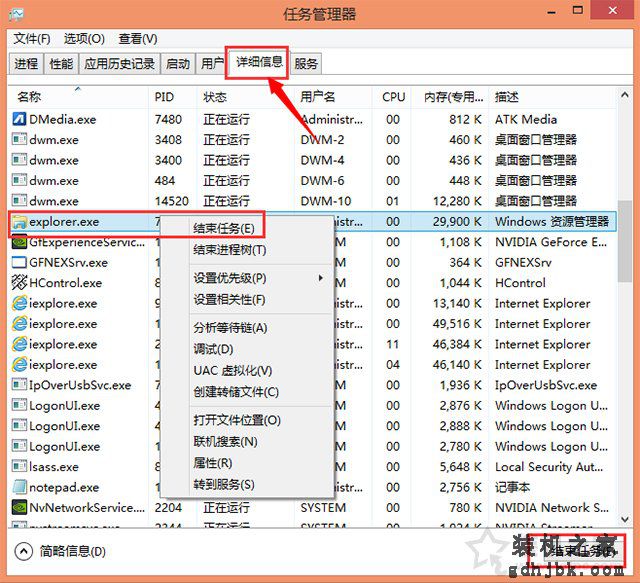Image resolution: width=640 pixels, height=583 pixels.
Task: Click the icon of LogonUI.exe using 2,876 K
Action: (19, 405)
